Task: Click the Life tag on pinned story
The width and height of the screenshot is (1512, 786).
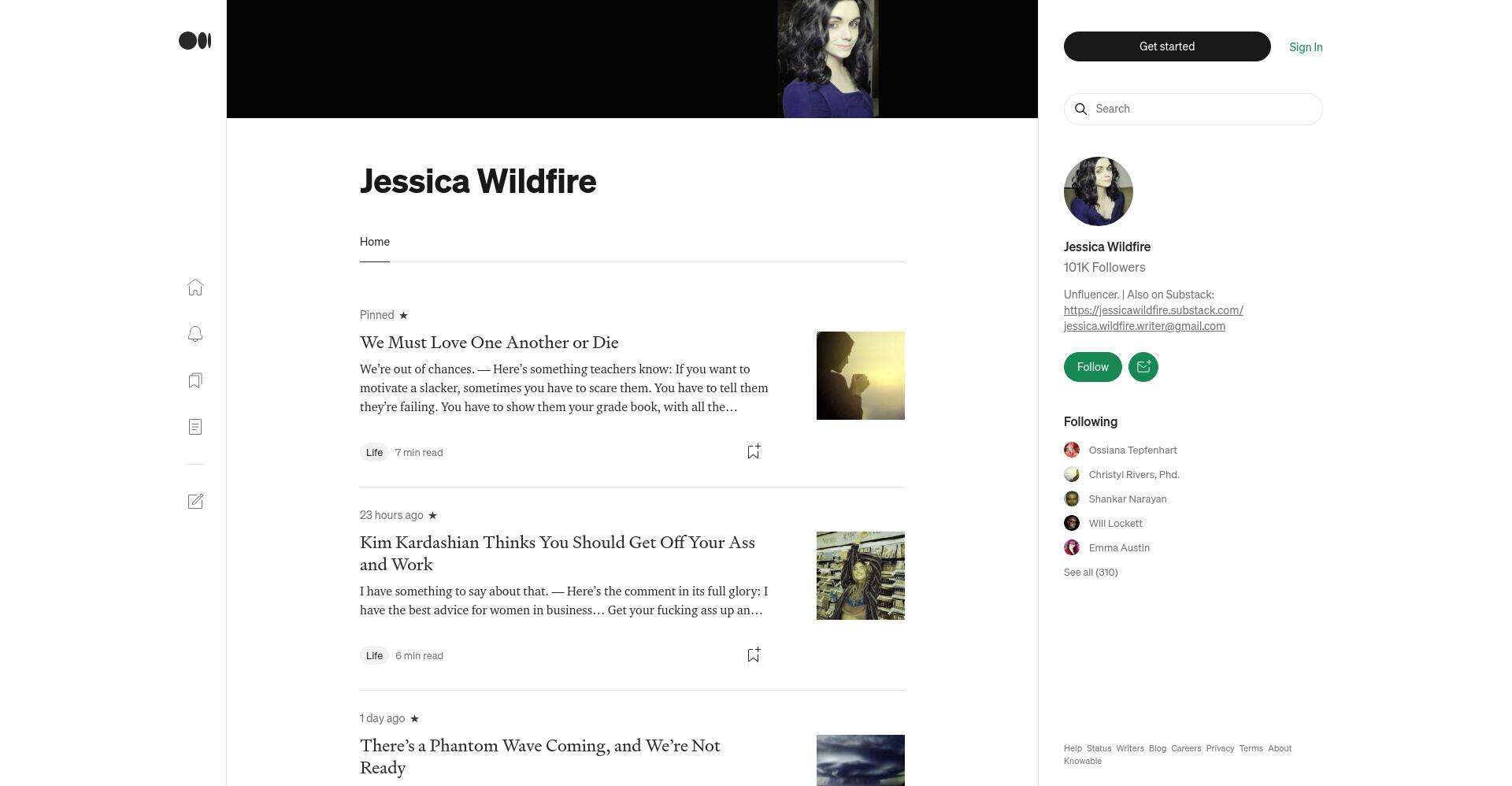Action: pos(374,452)
